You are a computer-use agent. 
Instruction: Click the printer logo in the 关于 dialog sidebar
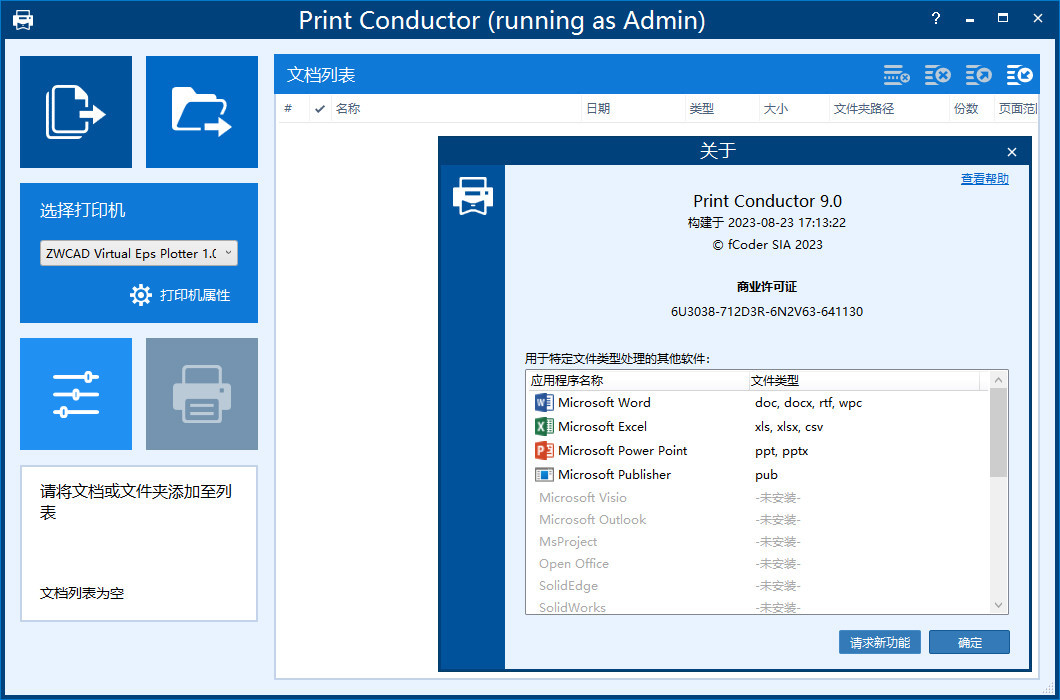click(473, 196)
